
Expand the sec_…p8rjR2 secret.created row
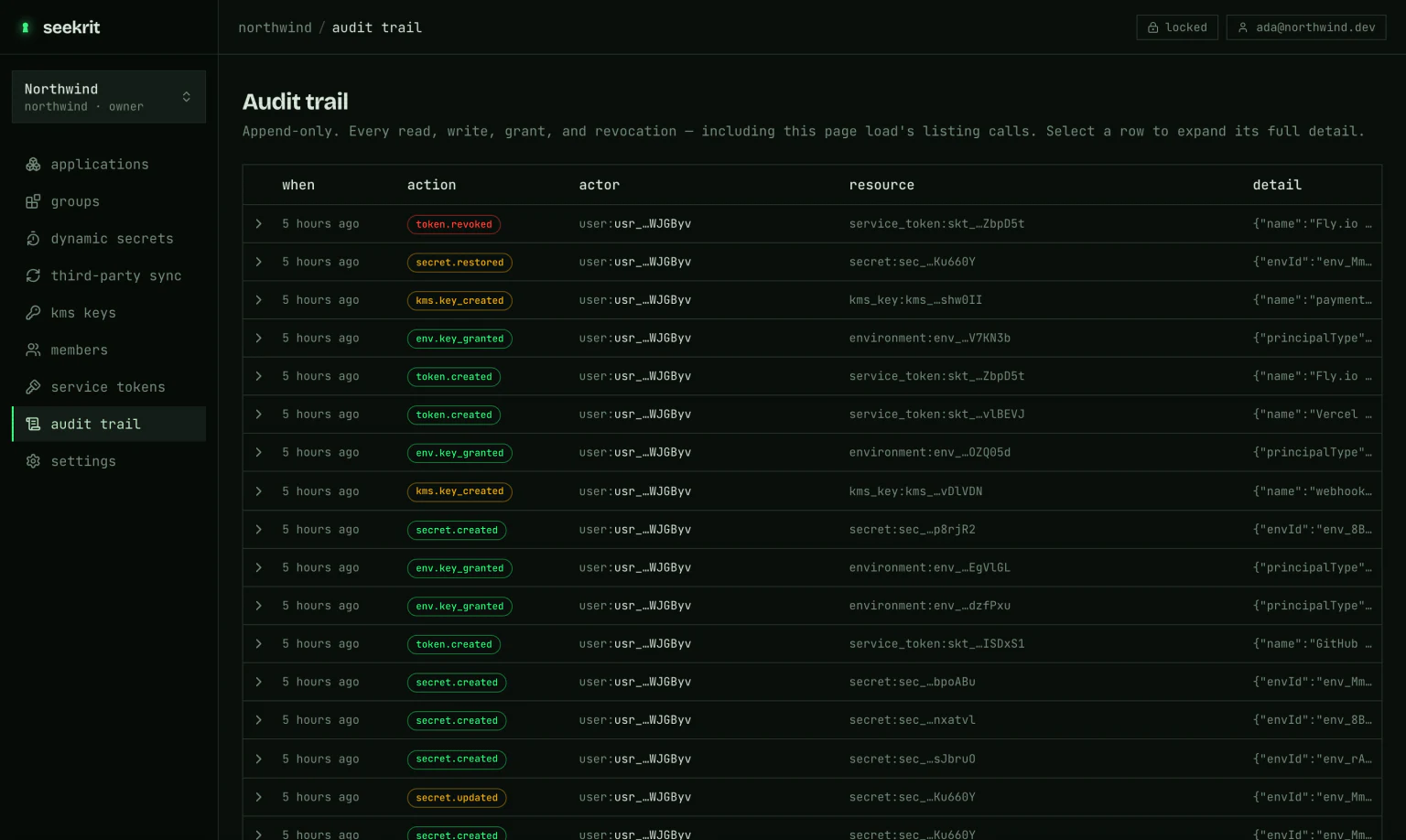click(x=259, y=530)
